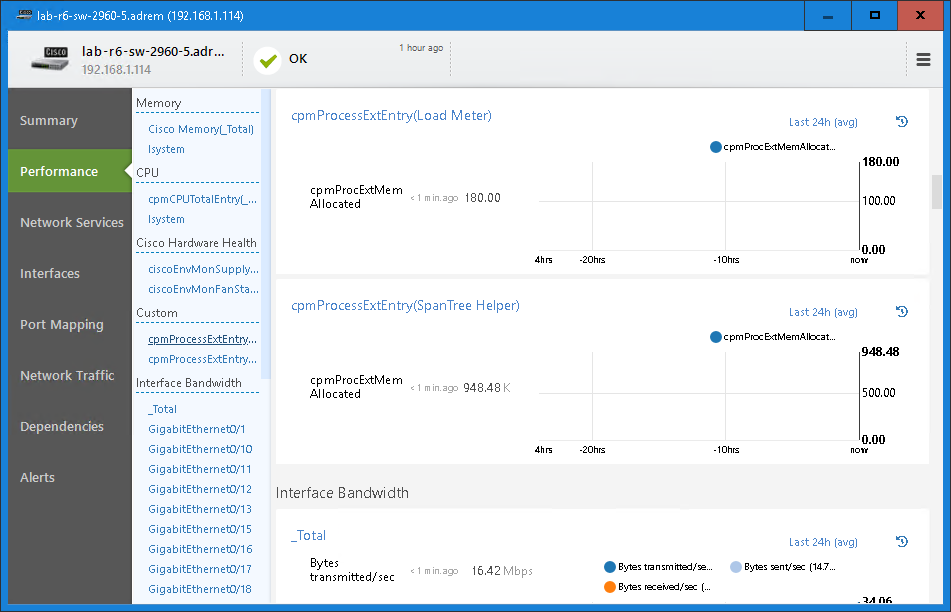The image size is (951, 612).
Task: Click the 948.48 K current value
Action: click(486, 388)
